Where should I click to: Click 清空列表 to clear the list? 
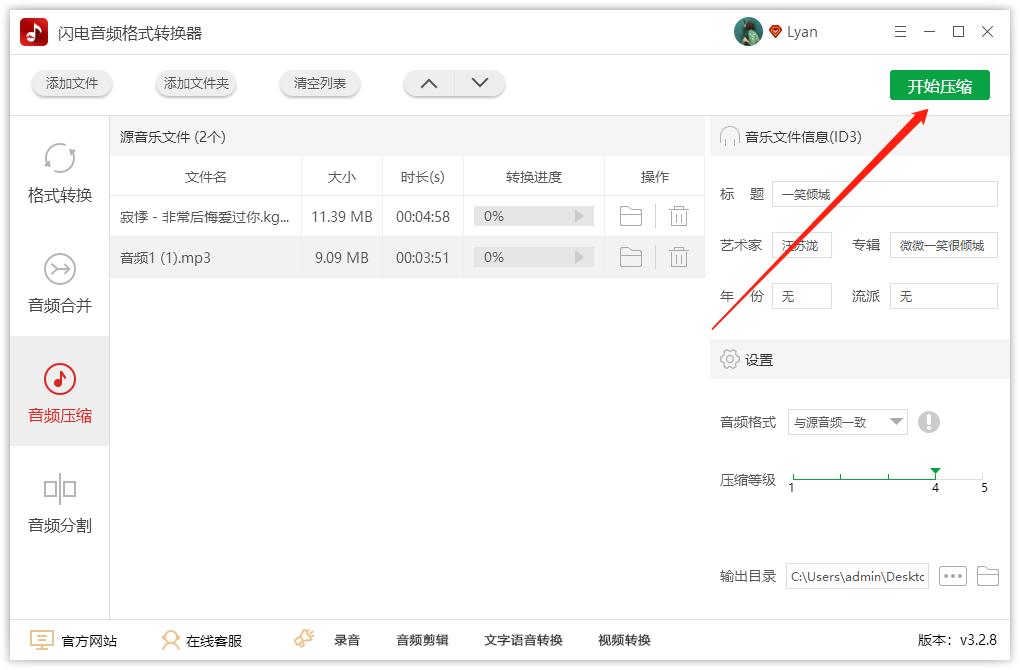[319, 85]
